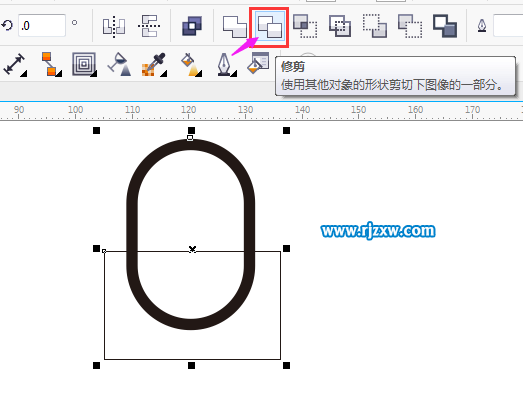The width and height of the screenshot is (523, 393).
Task: Select the Parallel Dimension tool
Action: point(14,64)
